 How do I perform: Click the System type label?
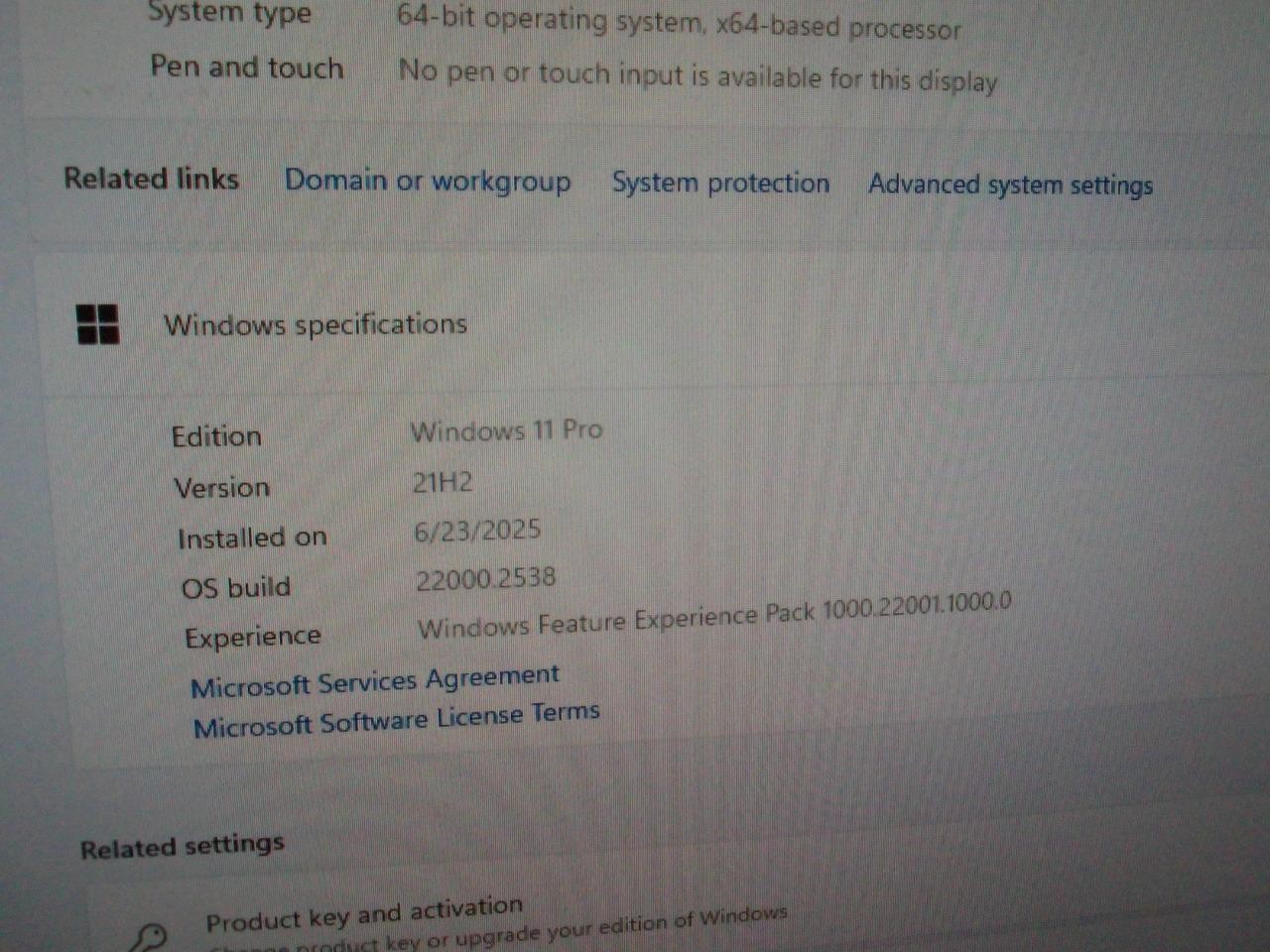coord(230,14)
